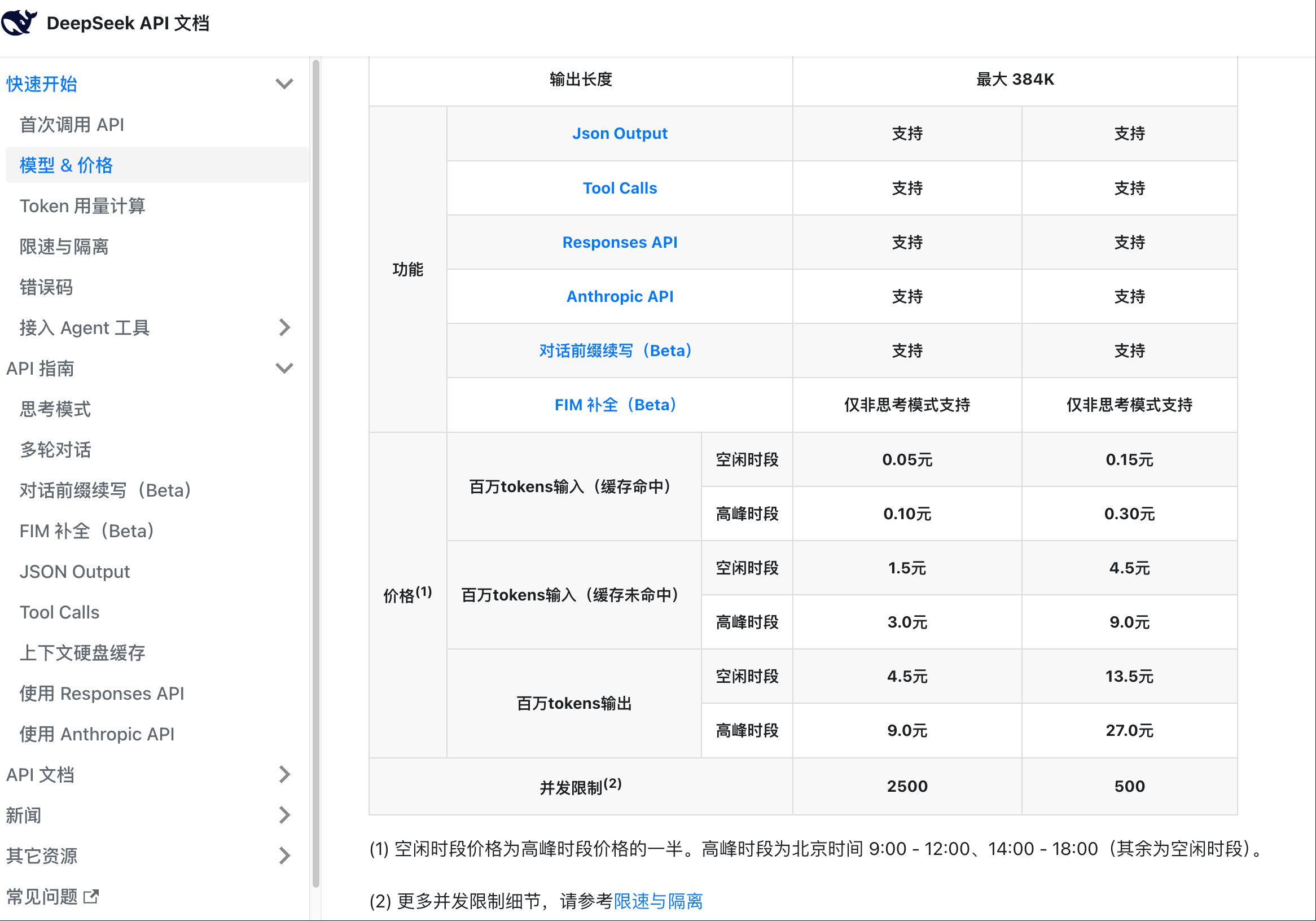This screenshot has width=1316, height=921.
Task: Click the 13.5元 price cell
Action: point(1129,676)
